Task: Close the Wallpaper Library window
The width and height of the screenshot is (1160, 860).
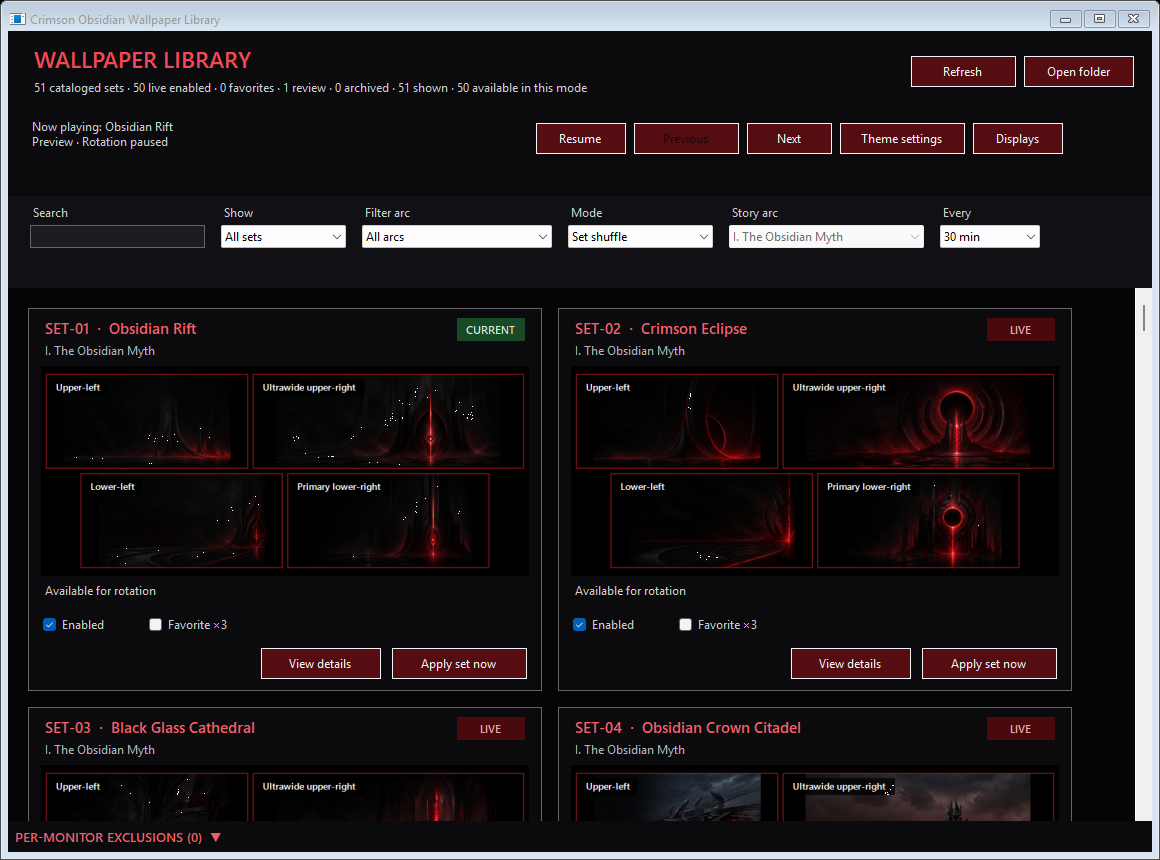Action: point(1133,19)
